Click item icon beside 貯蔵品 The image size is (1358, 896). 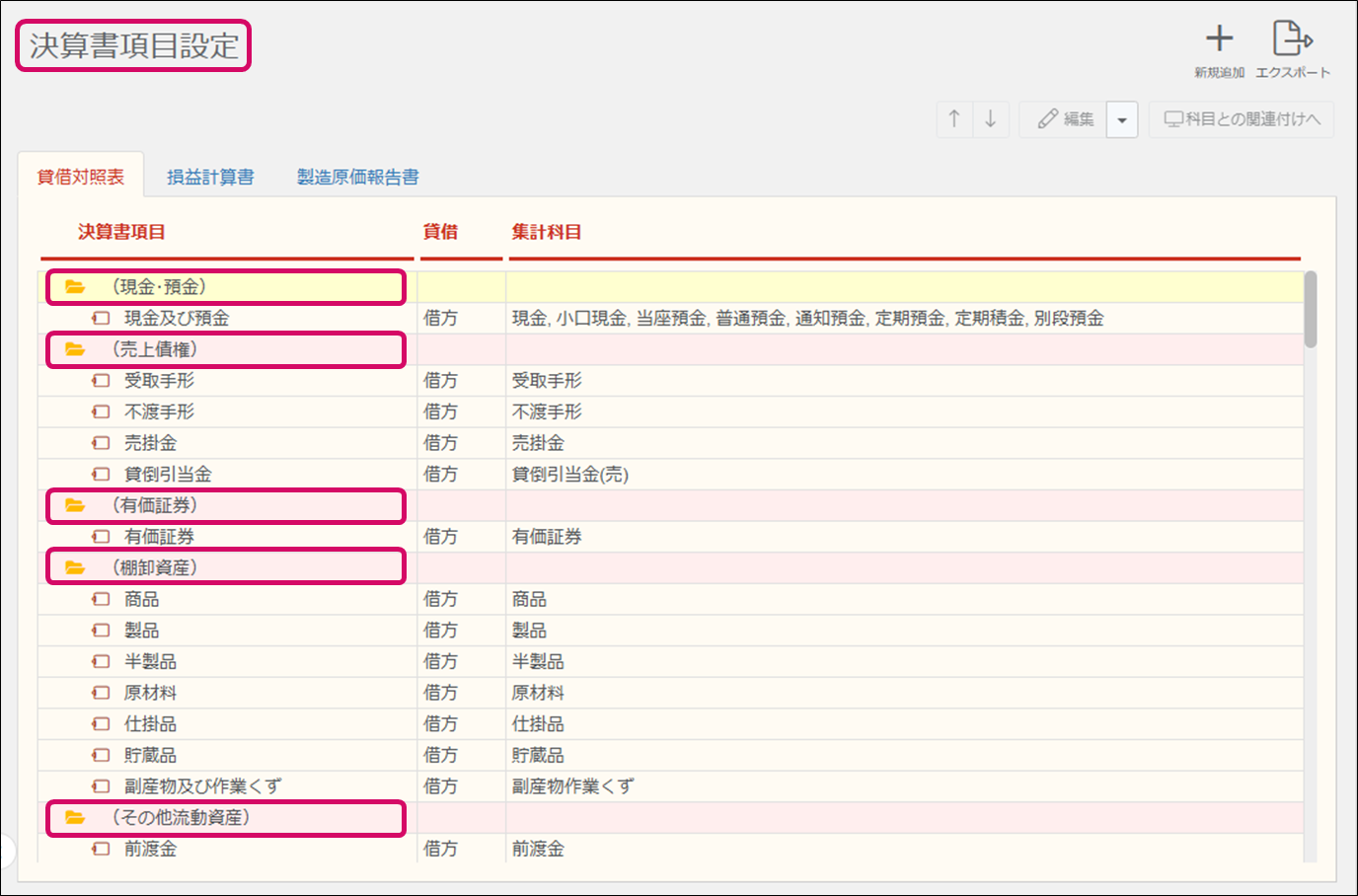coord(101,755)
